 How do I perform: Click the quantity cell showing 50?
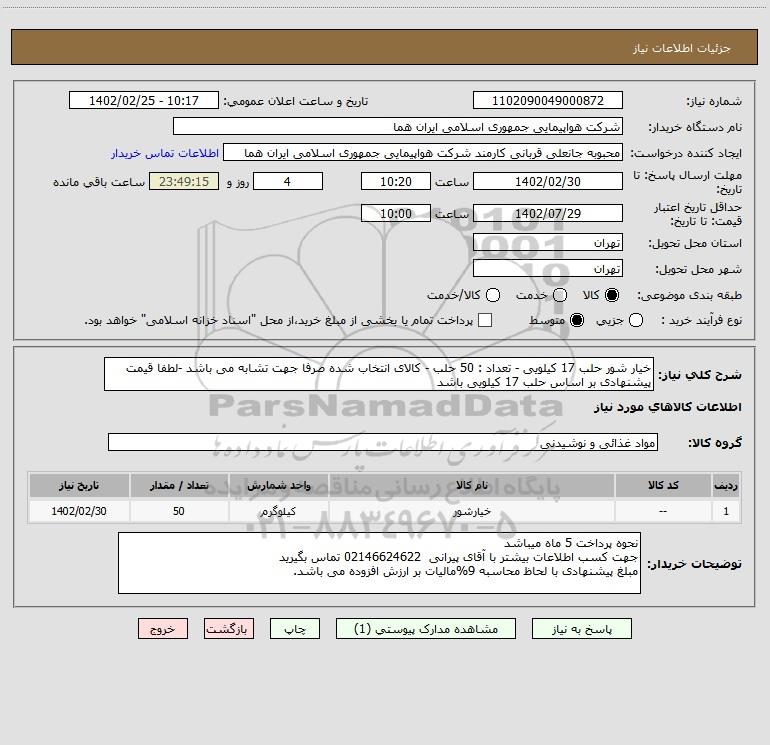coord(179,511)
